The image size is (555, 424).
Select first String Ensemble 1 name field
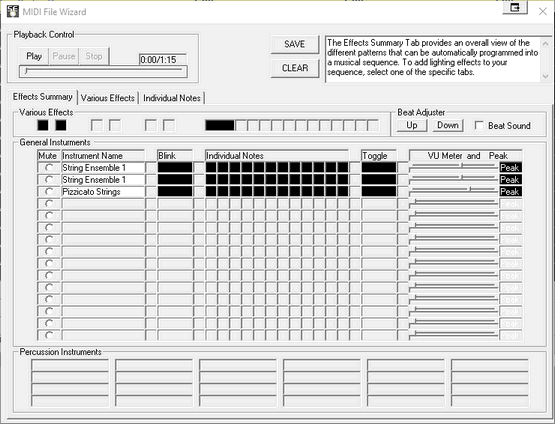pyautogui.click(x=103, y=168)
